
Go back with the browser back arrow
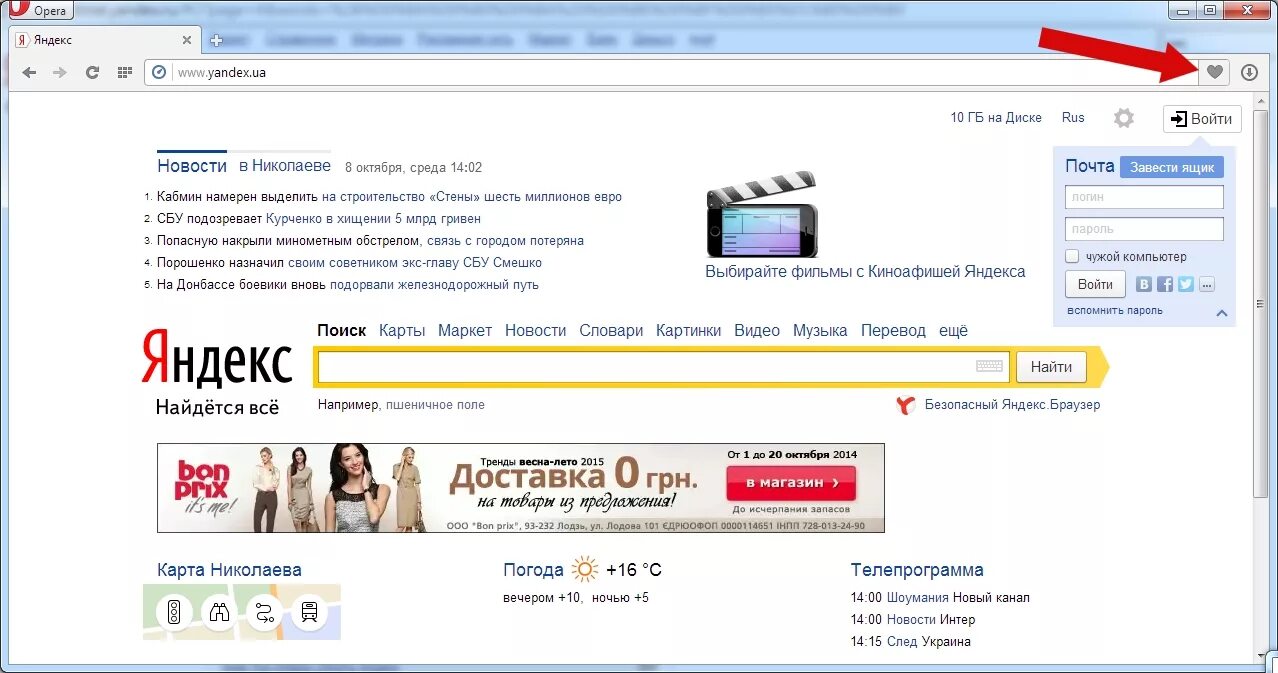click(29, 72)
